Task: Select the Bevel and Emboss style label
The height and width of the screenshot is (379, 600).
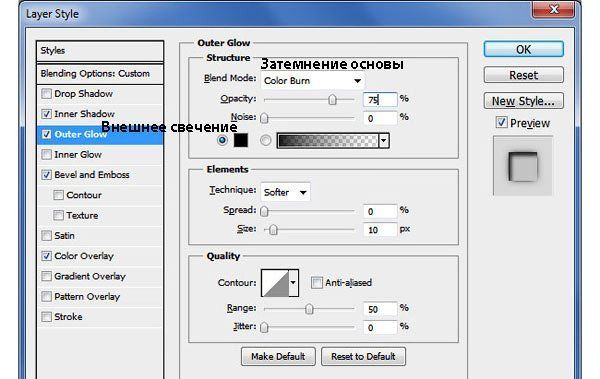Action: (x=92, y=175)
